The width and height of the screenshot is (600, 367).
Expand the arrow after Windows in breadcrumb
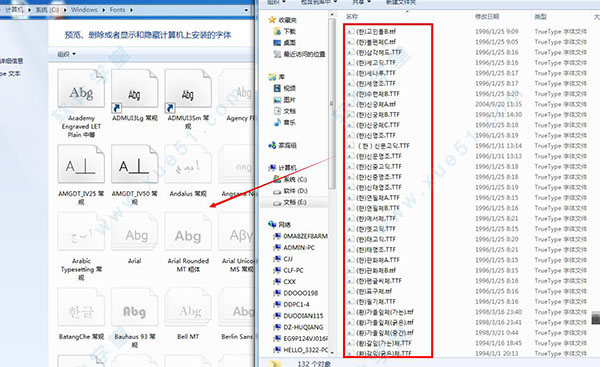click(x=104, y=10)
